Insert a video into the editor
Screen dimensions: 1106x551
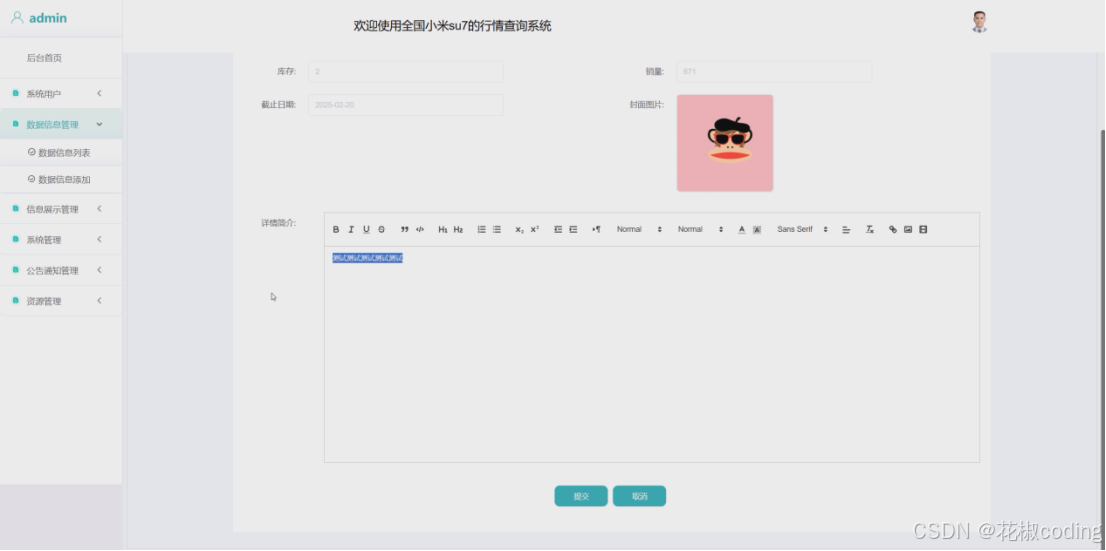[923, 229]
